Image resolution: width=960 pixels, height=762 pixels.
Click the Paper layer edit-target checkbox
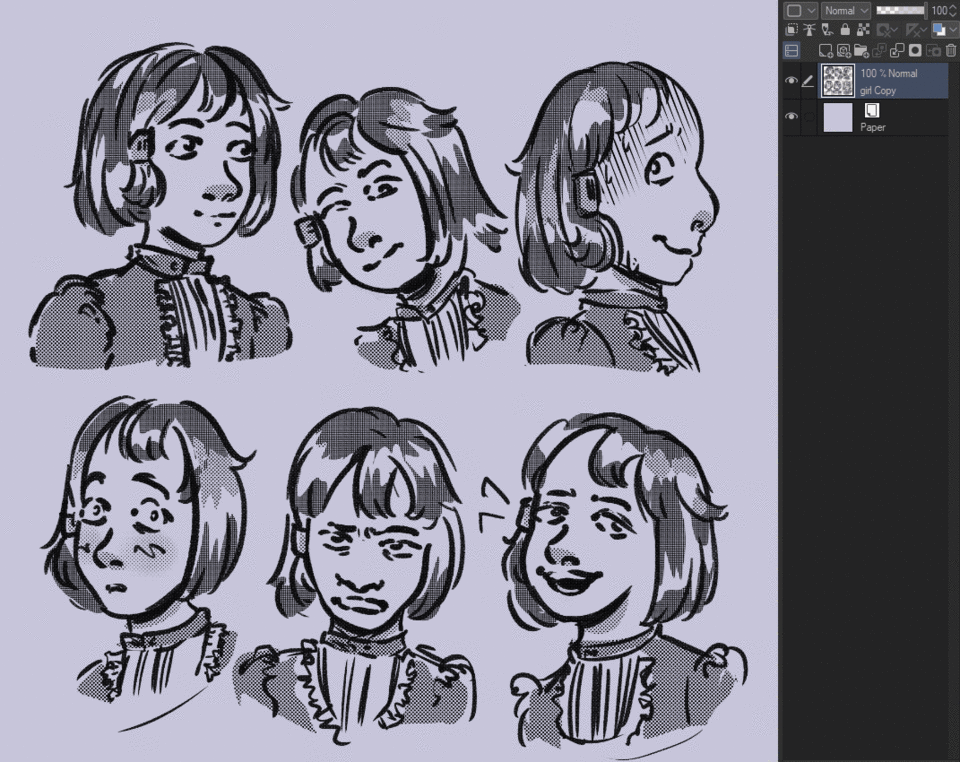[809, 116]
